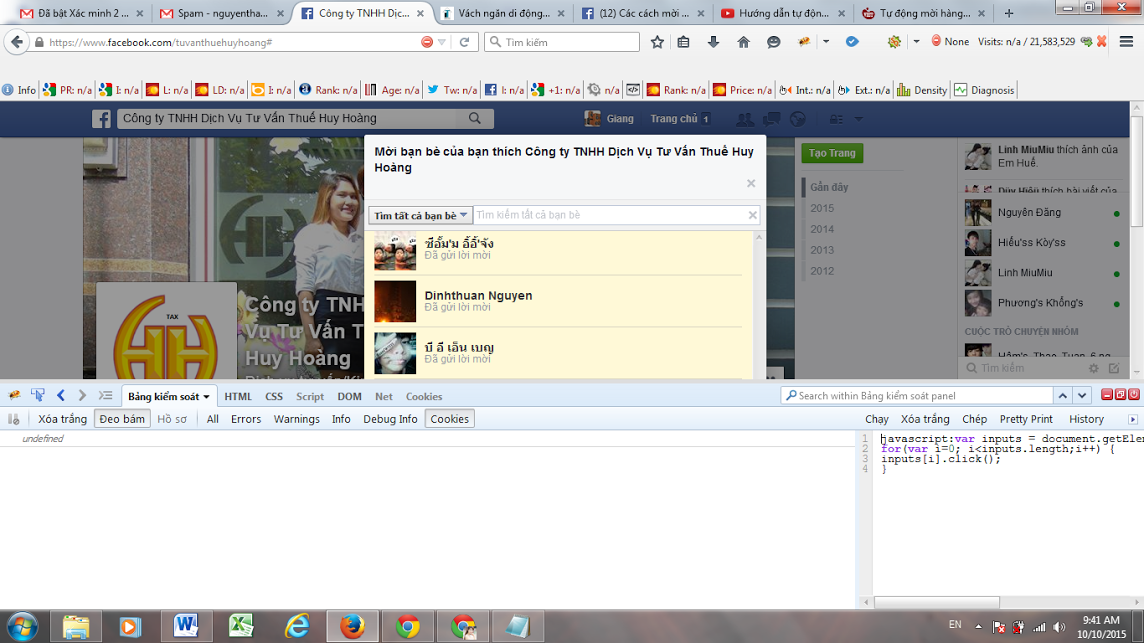Click the Dinhthuan Nguyen friend thumbnail

(x=395, y=301)
